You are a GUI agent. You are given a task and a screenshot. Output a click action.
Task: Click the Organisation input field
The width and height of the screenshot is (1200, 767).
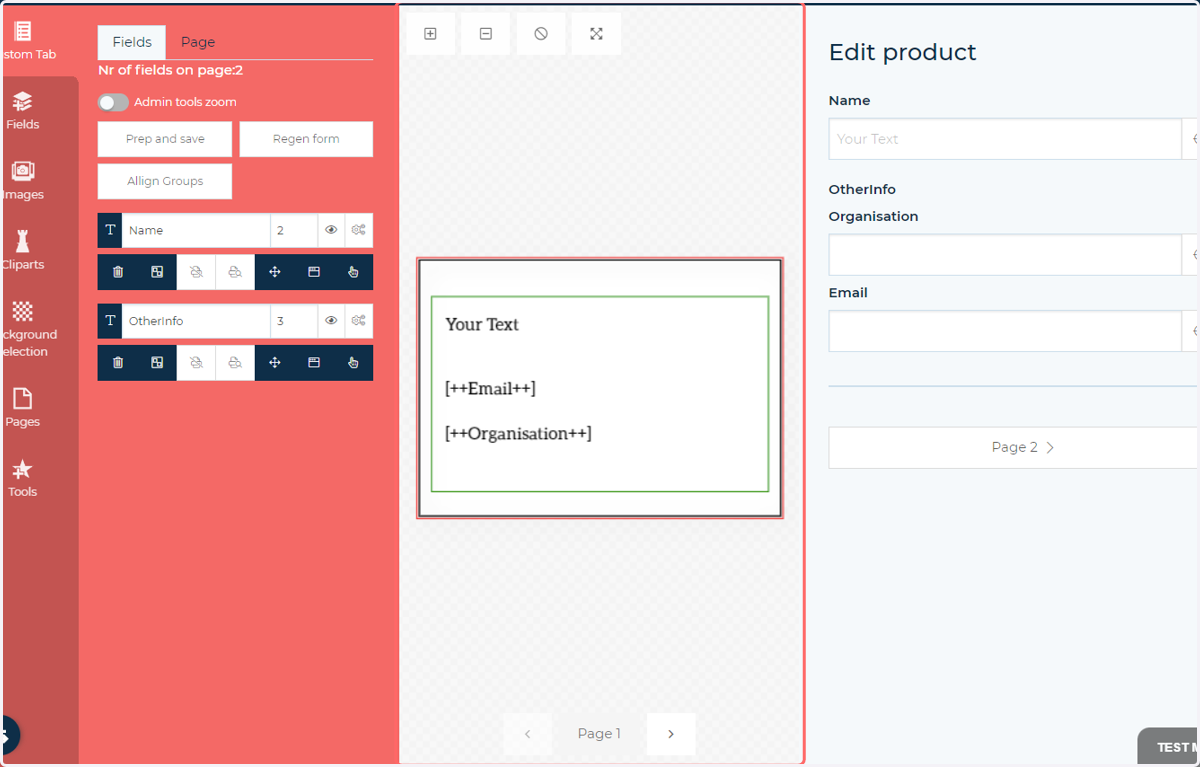click(1005, 255)
